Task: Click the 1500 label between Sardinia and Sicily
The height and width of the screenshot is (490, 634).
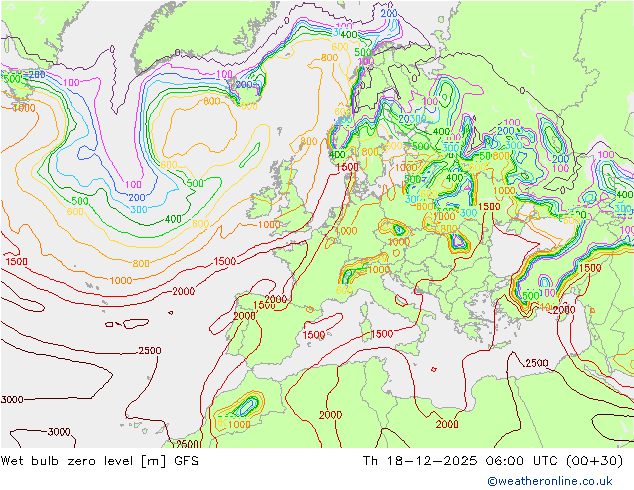Action: pyautogui.click(x=382, y=334)
